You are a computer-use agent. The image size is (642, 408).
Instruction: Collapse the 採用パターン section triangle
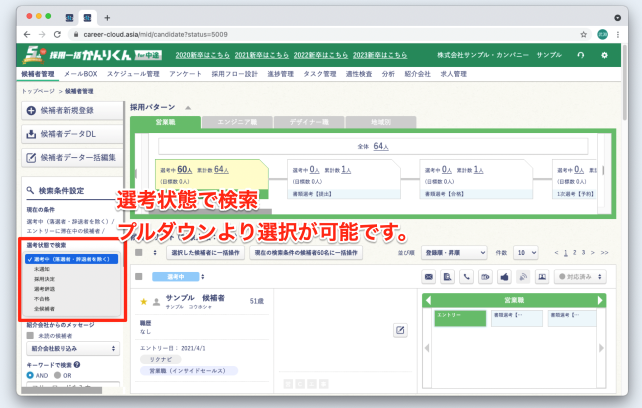[188, 108]
